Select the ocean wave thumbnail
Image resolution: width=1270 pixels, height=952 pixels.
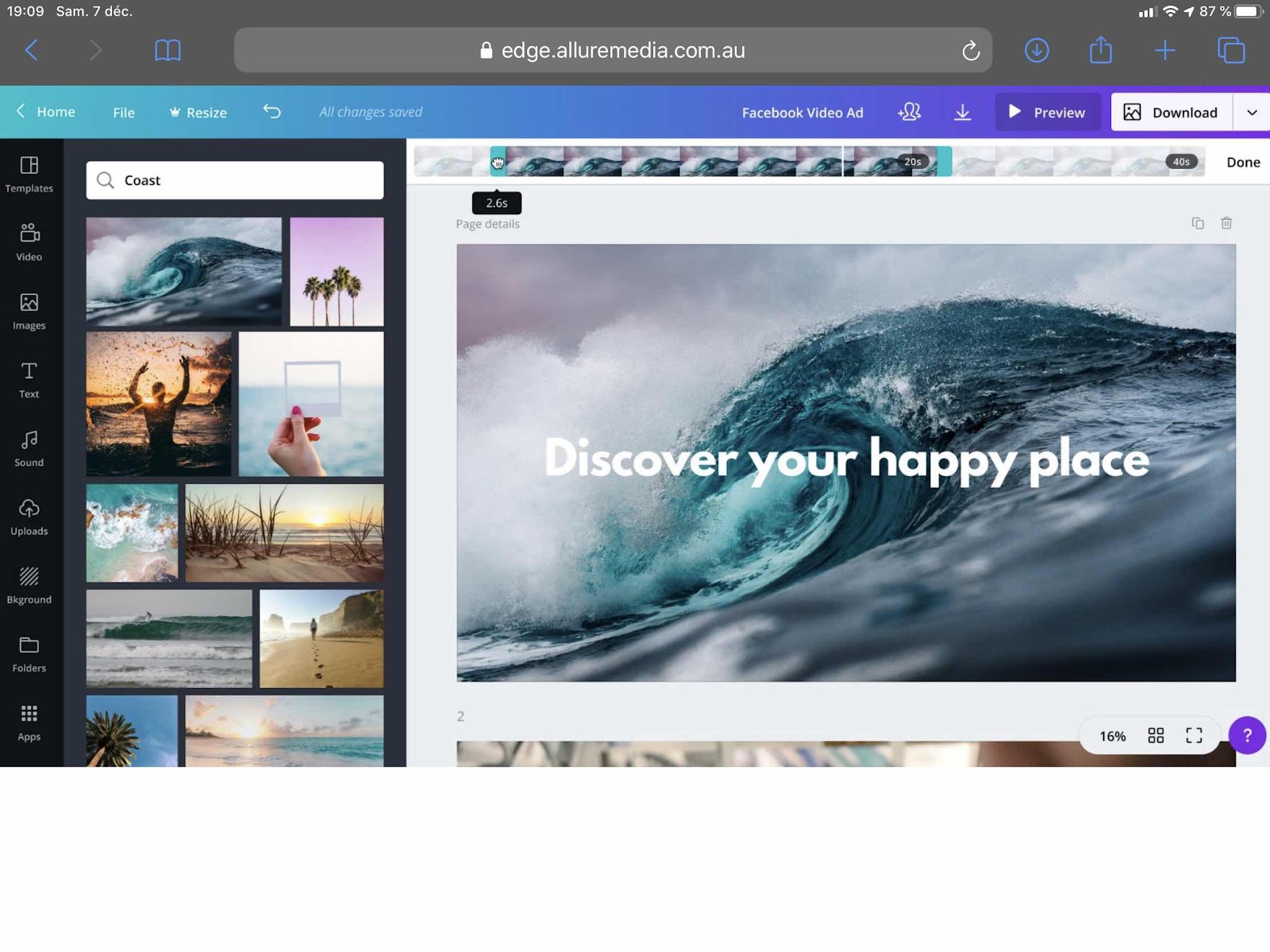(184, 271)
